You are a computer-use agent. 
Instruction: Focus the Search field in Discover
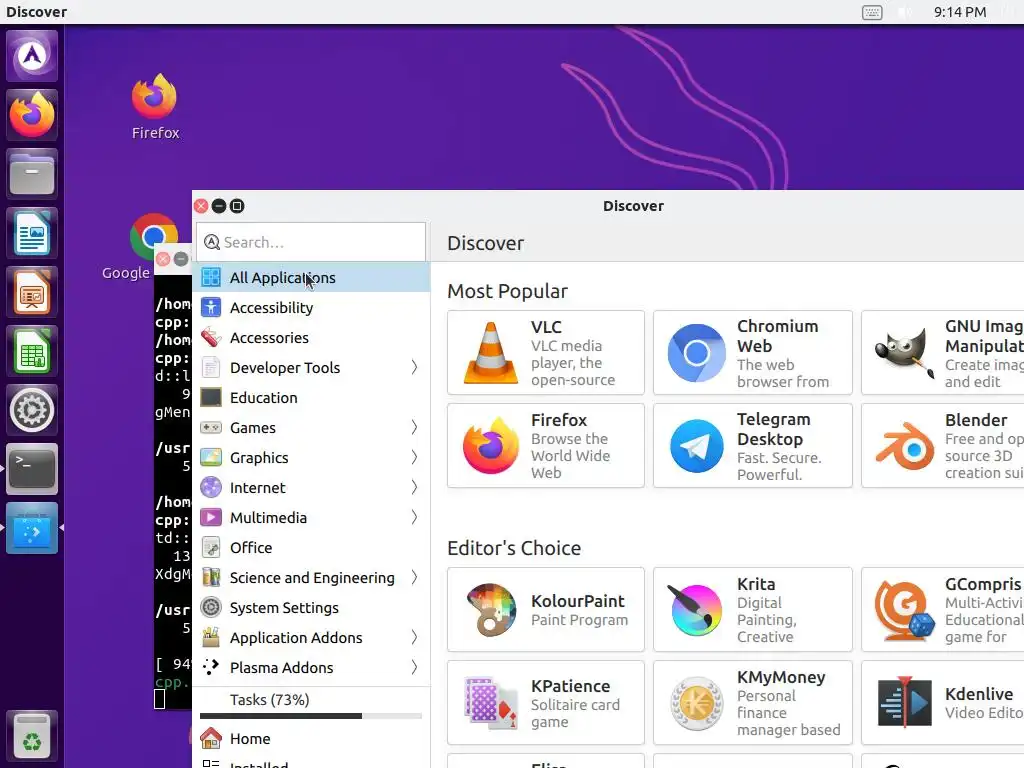(x=311, y=242)
